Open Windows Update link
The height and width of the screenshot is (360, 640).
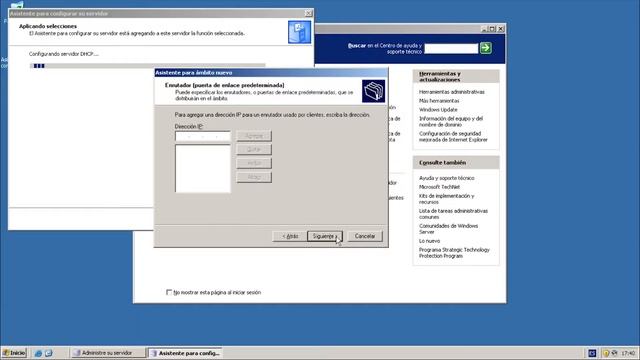(x=438, y=110)
